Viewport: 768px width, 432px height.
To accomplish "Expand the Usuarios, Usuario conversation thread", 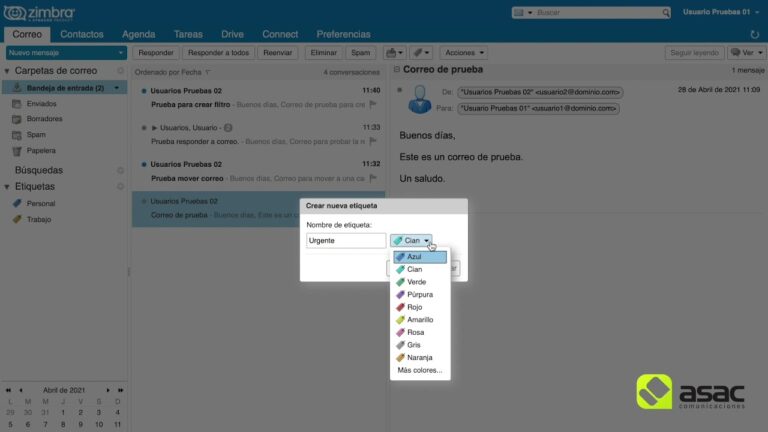I will [154, 128].
